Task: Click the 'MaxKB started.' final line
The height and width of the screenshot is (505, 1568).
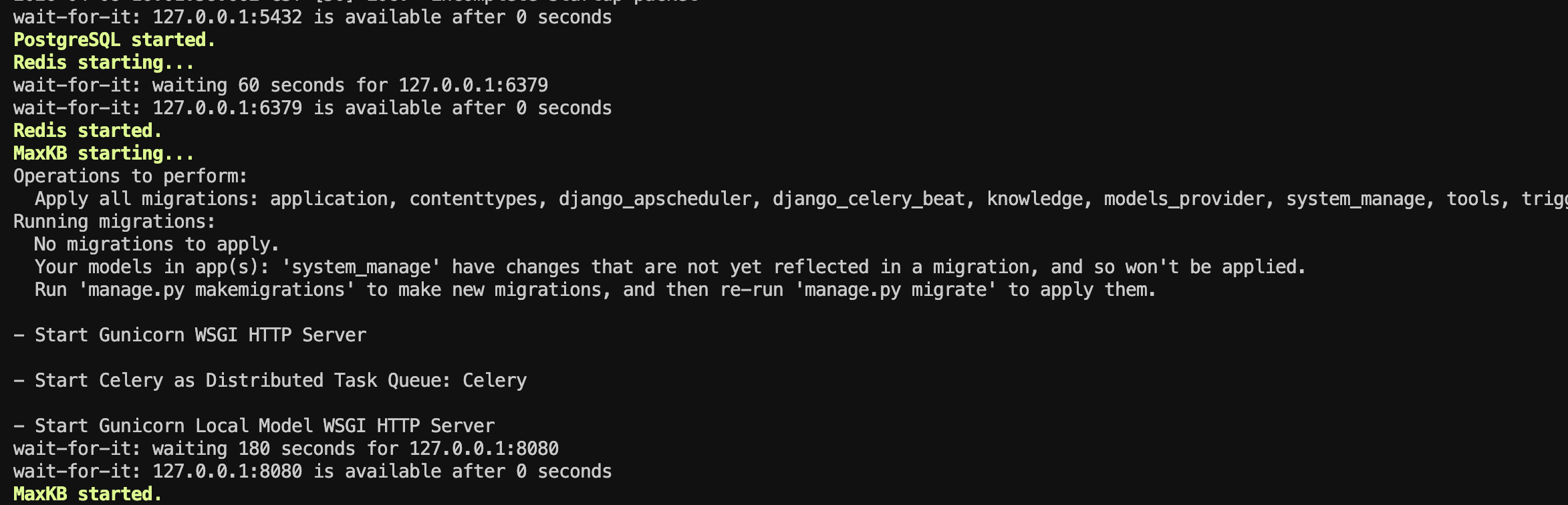Action: (88, 494)
